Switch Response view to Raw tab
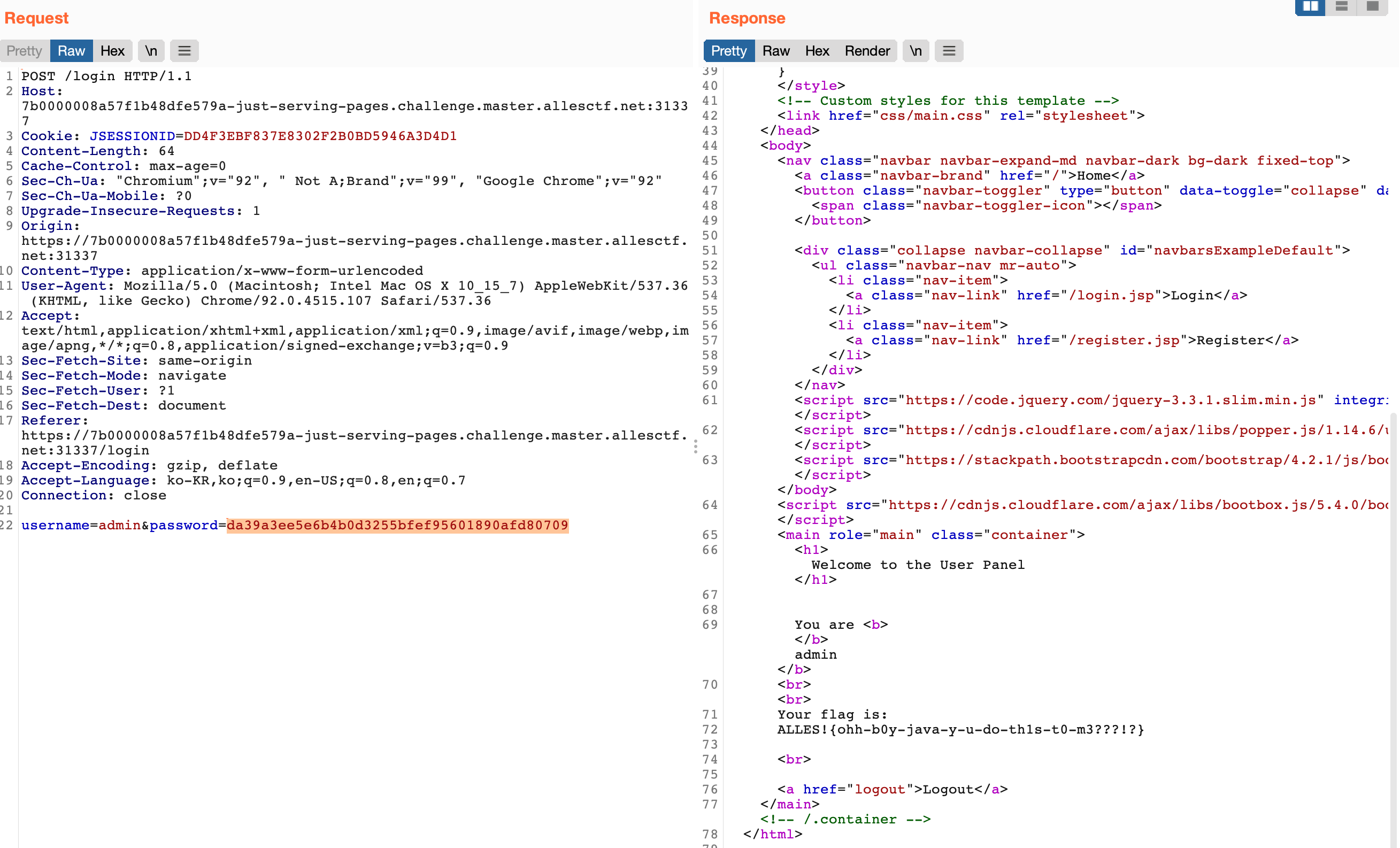The image size is (1400, 848). coord(776,51)
